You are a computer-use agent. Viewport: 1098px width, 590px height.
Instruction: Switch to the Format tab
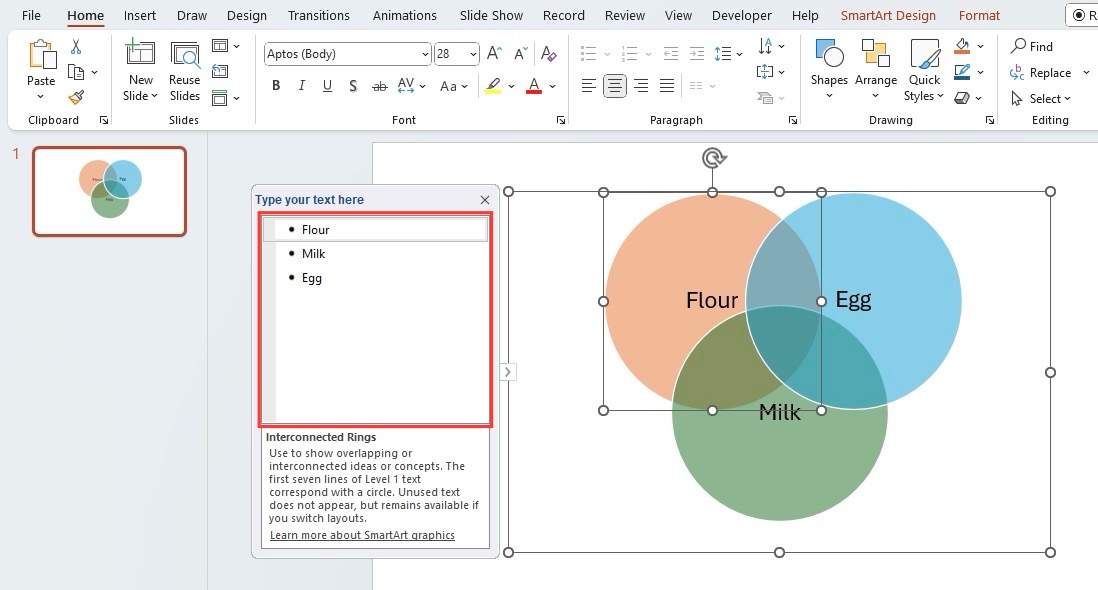pyautogui.click(x=979, y=15)
